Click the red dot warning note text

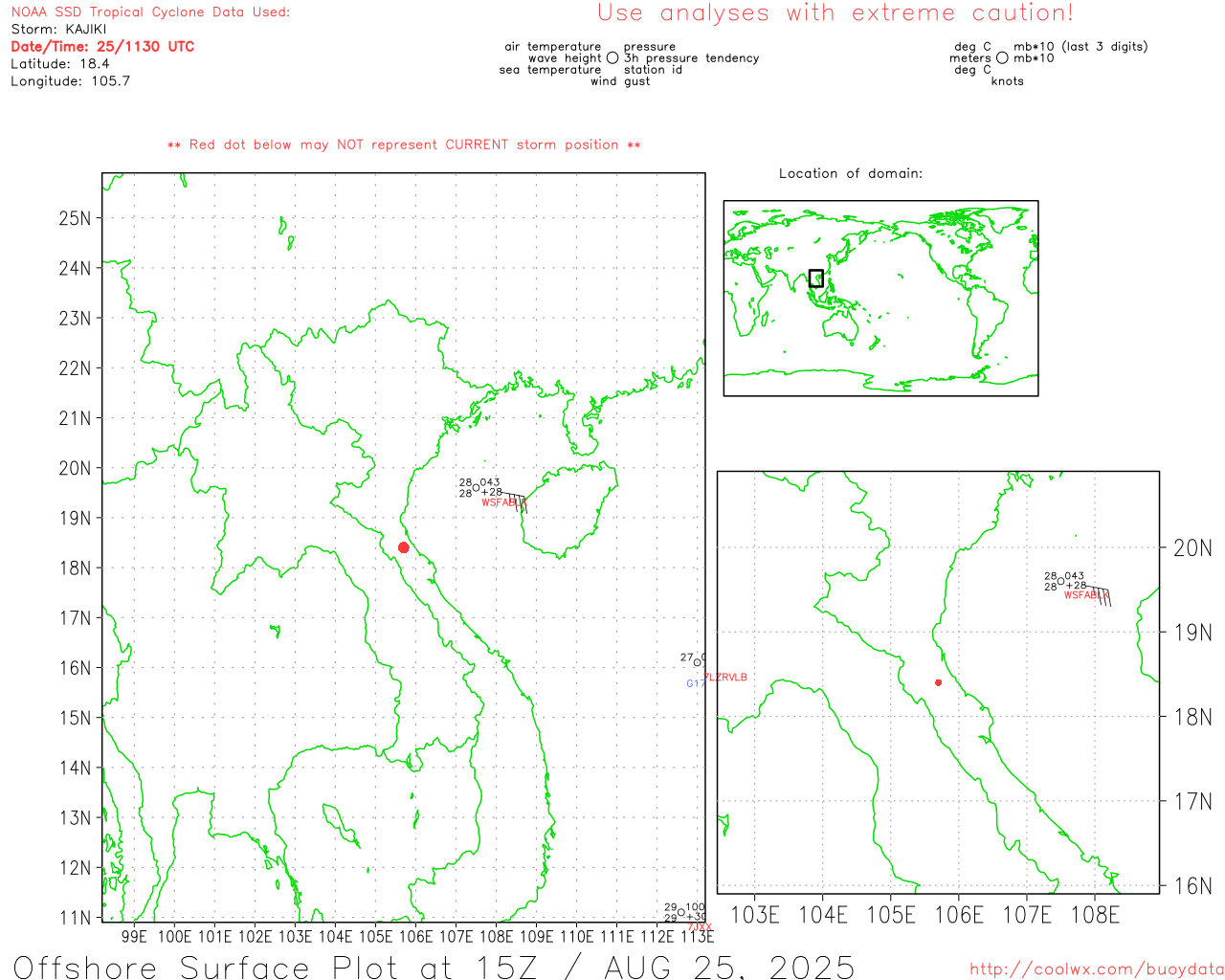[404, 145]
